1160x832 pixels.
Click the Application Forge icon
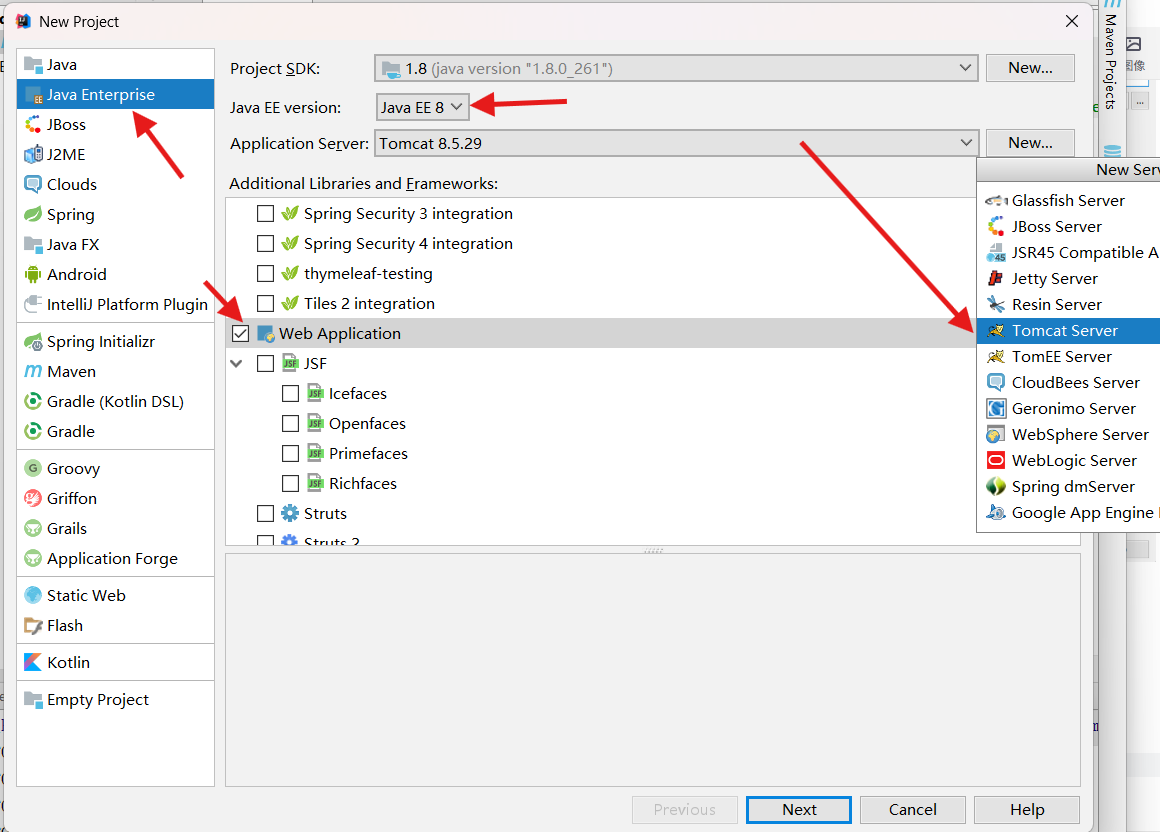tap(33, 558)
